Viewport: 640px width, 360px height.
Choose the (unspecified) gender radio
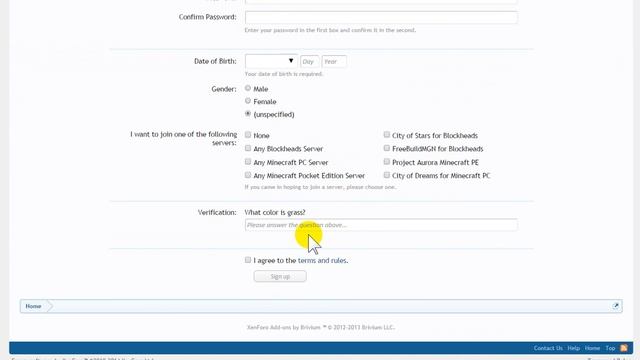click(x=248, y=114)
